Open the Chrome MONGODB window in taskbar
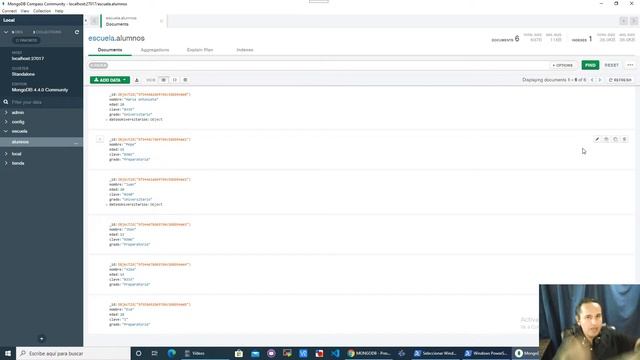 click(x=369, y=353)
